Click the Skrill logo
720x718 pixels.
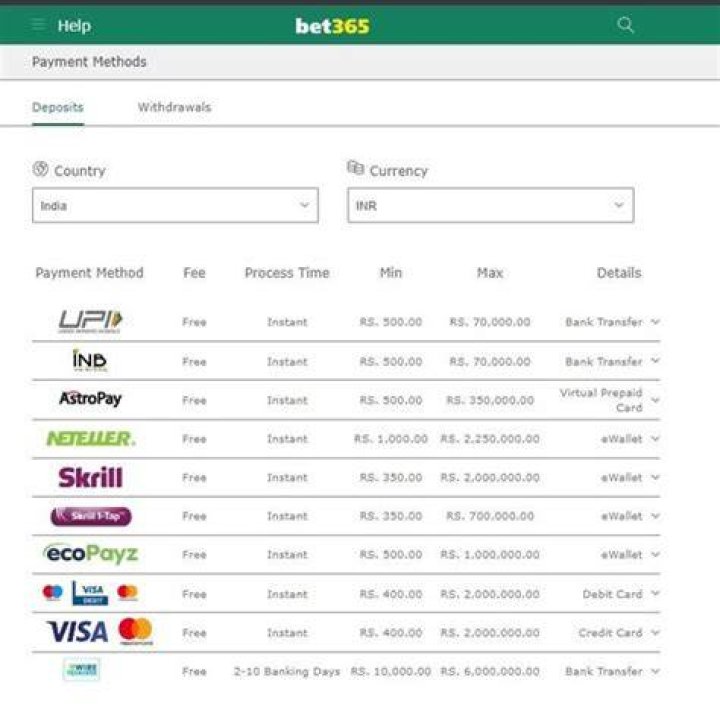pyautogui.click(x=90, y=477)
